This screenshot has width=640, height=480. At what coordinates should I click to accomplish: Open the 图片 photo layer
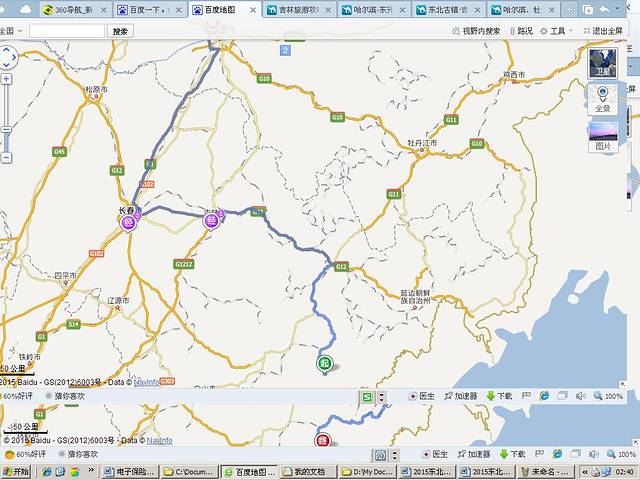pyautogui.click(x=603, y=137)
